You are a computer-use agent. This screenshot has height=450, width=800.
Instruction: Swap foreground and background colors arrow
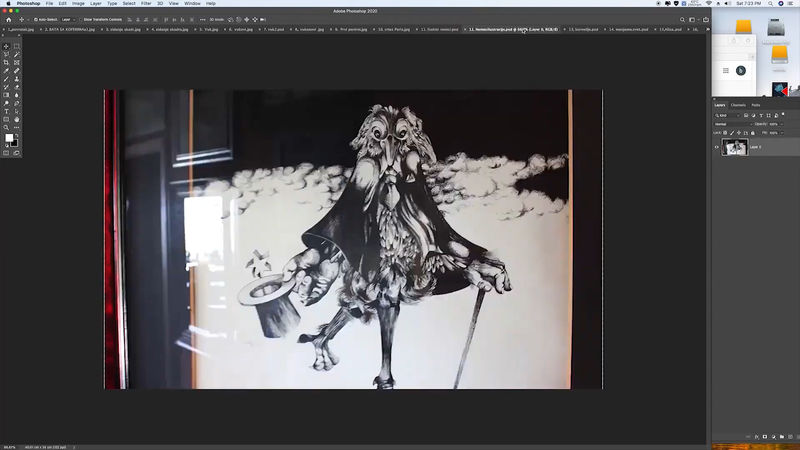point(17,135)
